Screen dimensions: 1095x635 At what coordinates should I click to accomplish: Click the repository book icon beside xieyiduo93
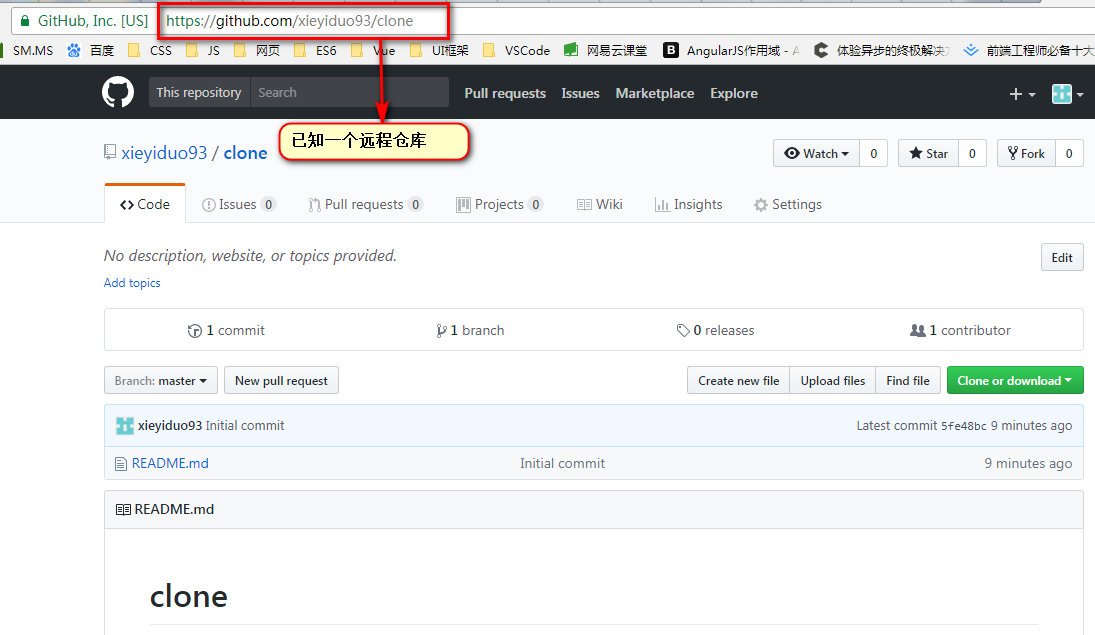(x=110, y=152)
